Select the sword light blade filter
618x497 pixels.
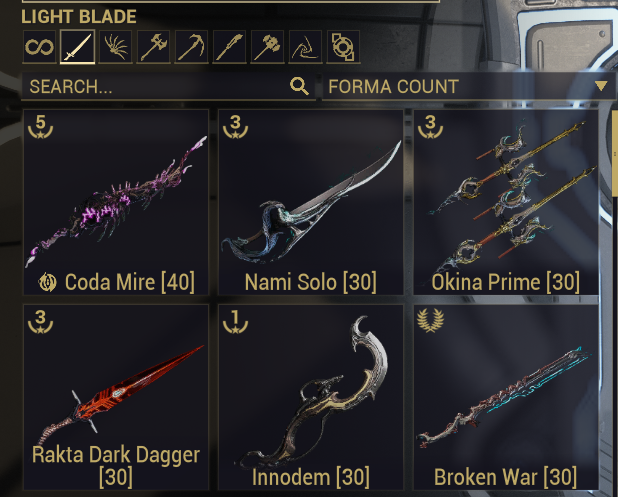click(77, 47)
